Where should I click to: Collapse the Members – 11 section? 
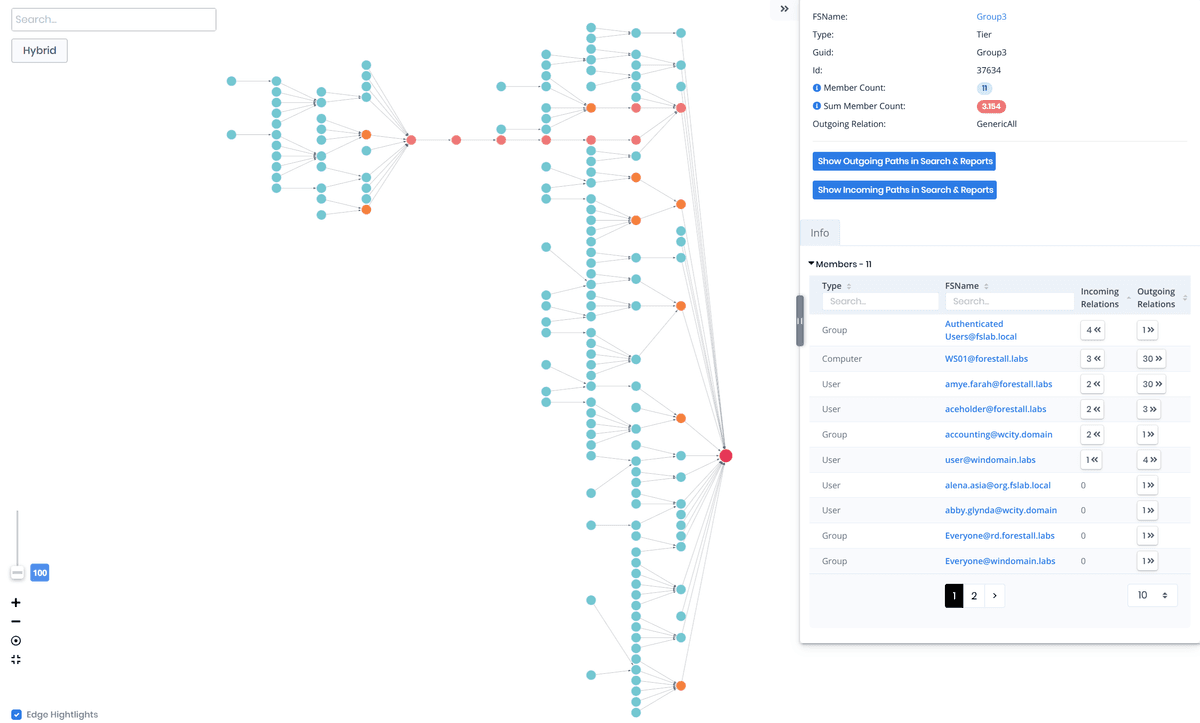[x=811, y=263]
